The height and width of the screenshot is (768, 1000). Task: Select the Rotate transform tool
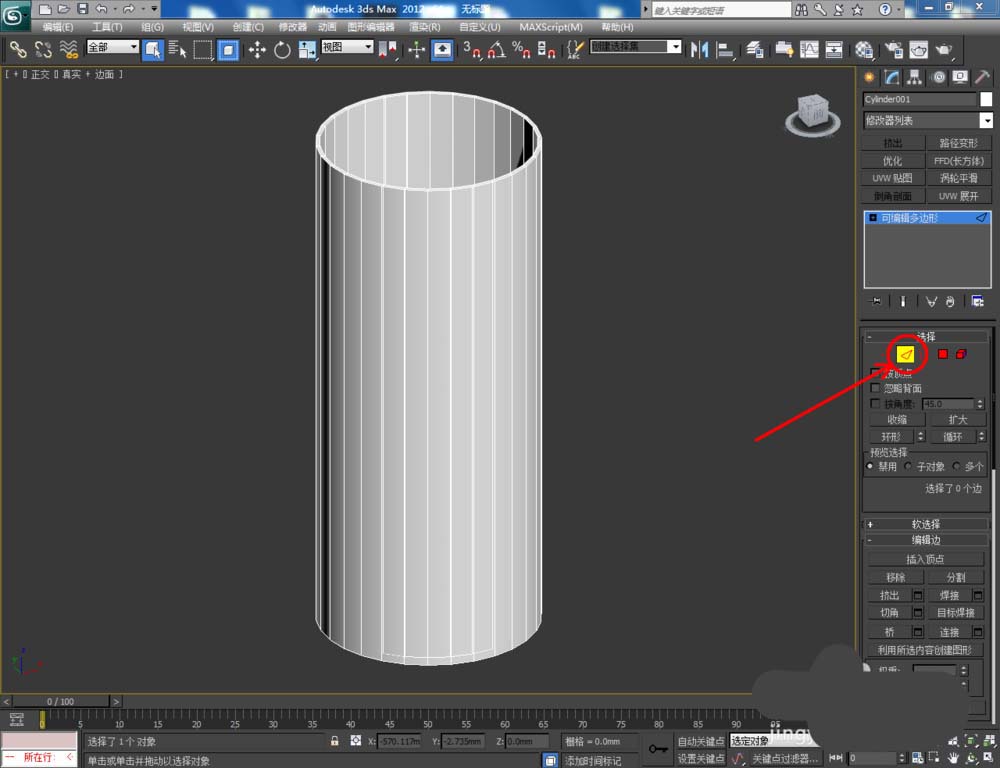click(282, 49)
